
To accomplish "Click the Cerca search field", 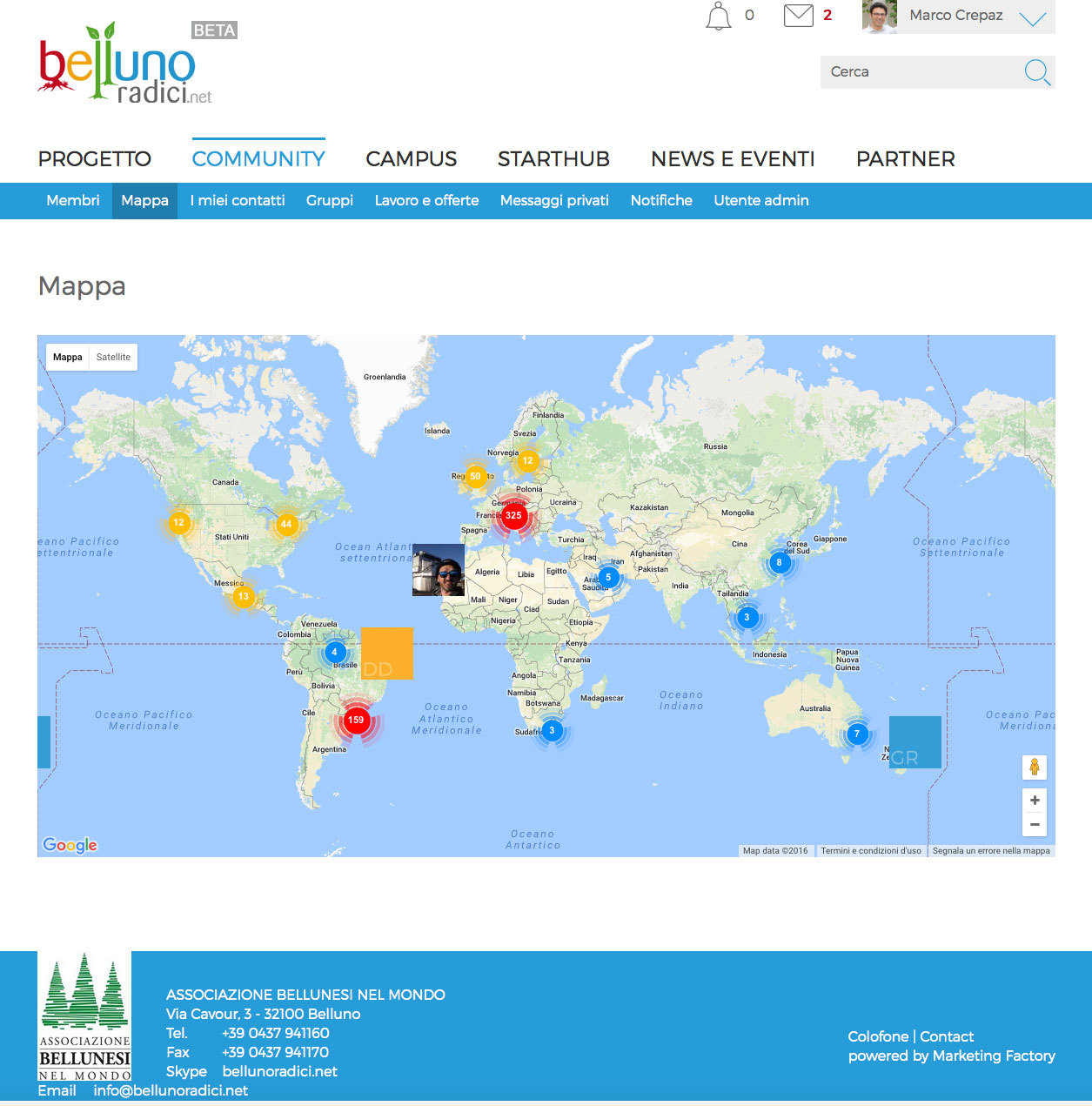I will [921, 72].
